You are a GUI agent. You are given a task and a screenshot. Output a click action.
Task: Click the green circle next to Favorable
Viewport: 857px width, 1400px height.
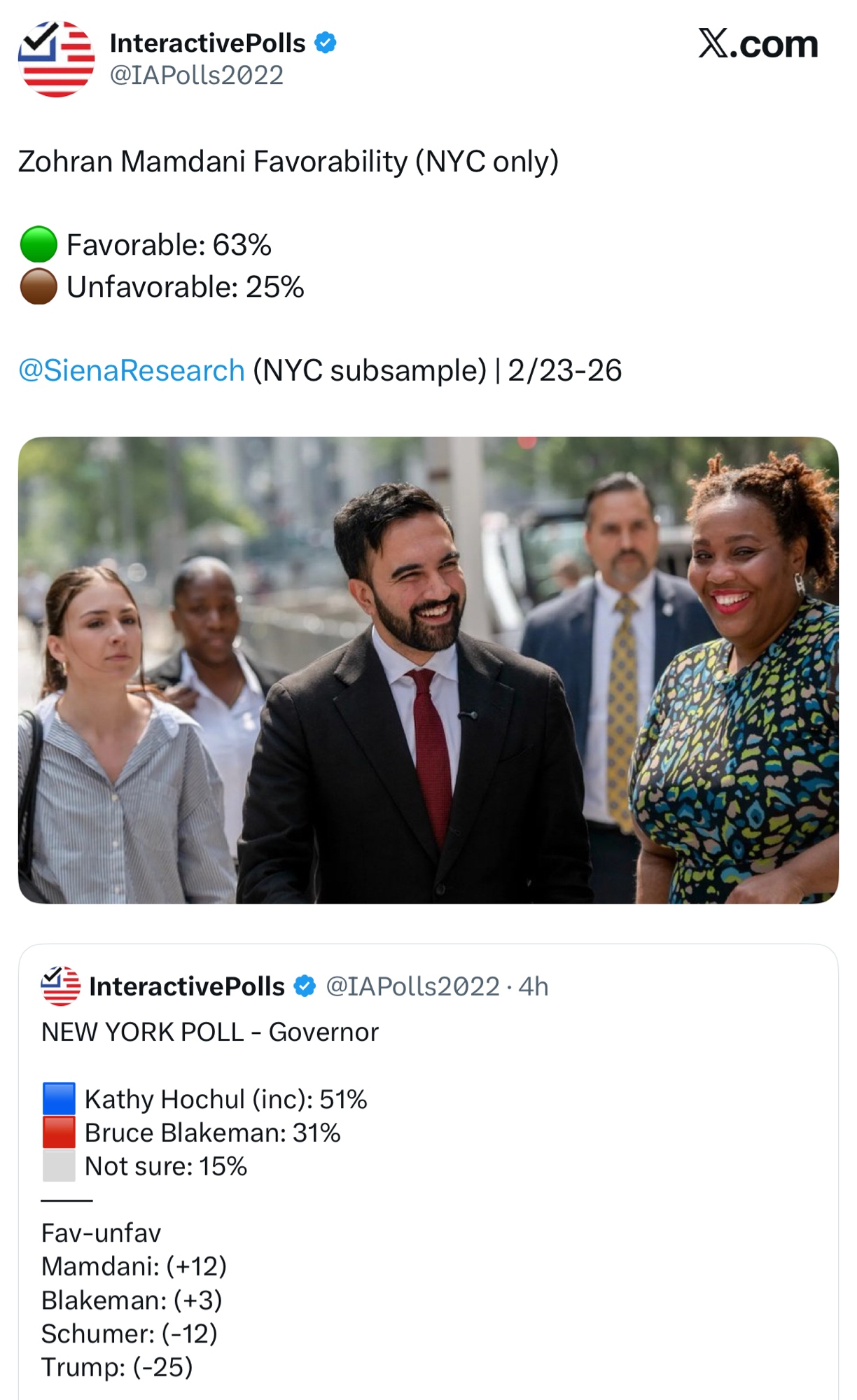39,244
